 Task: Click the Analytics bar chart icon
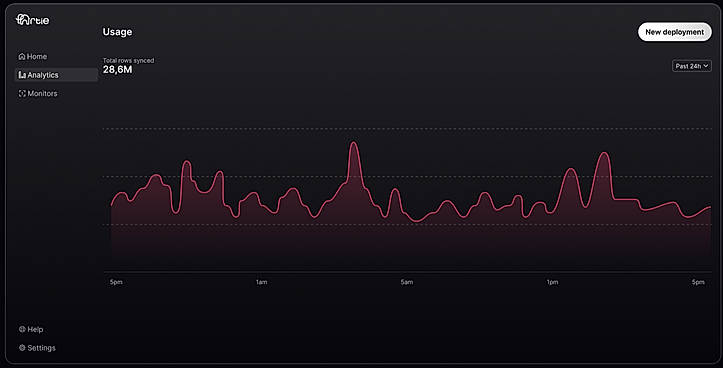[22, 75]
